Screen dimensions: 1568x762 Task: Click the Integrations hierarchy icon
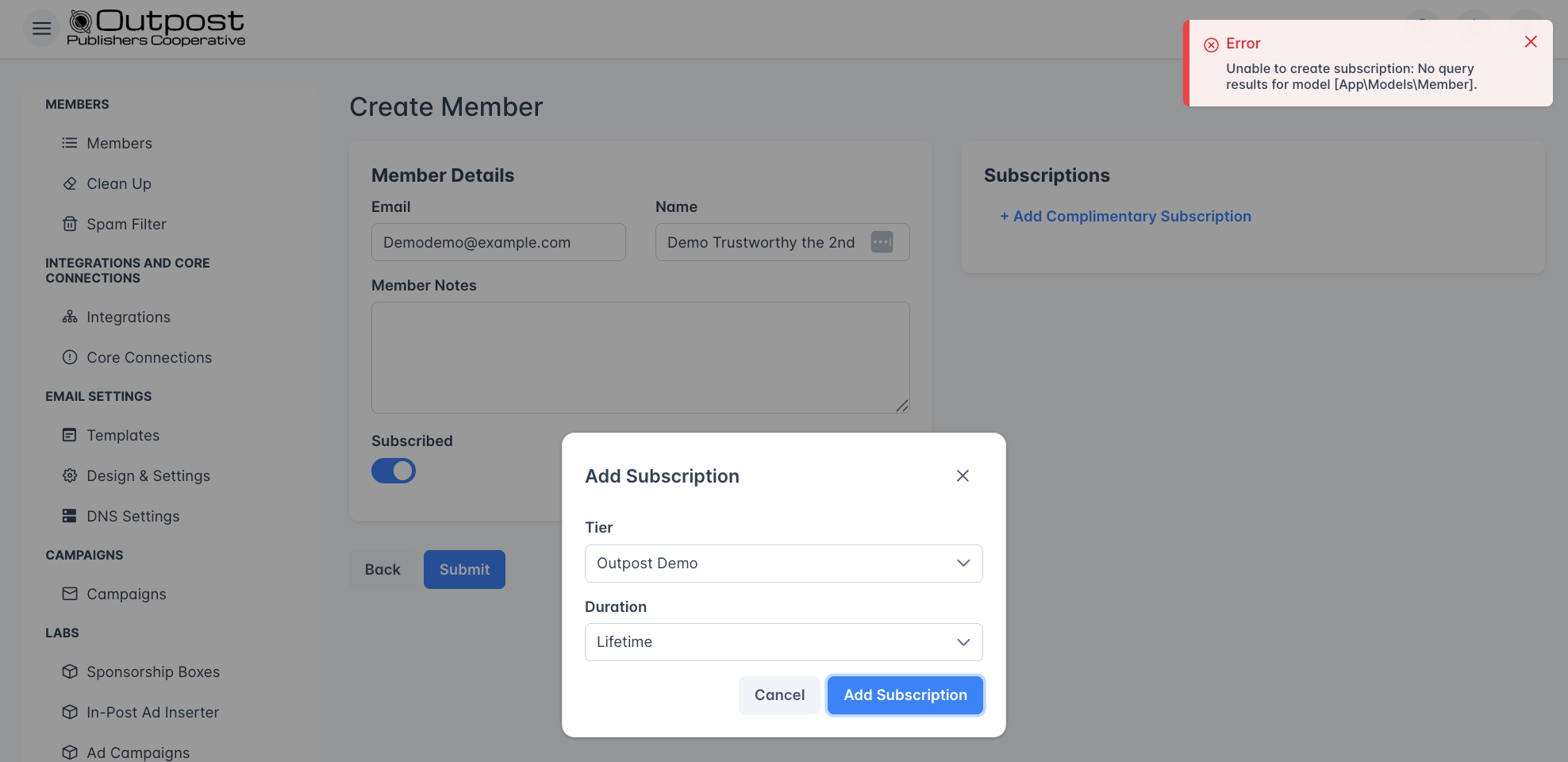70,317
